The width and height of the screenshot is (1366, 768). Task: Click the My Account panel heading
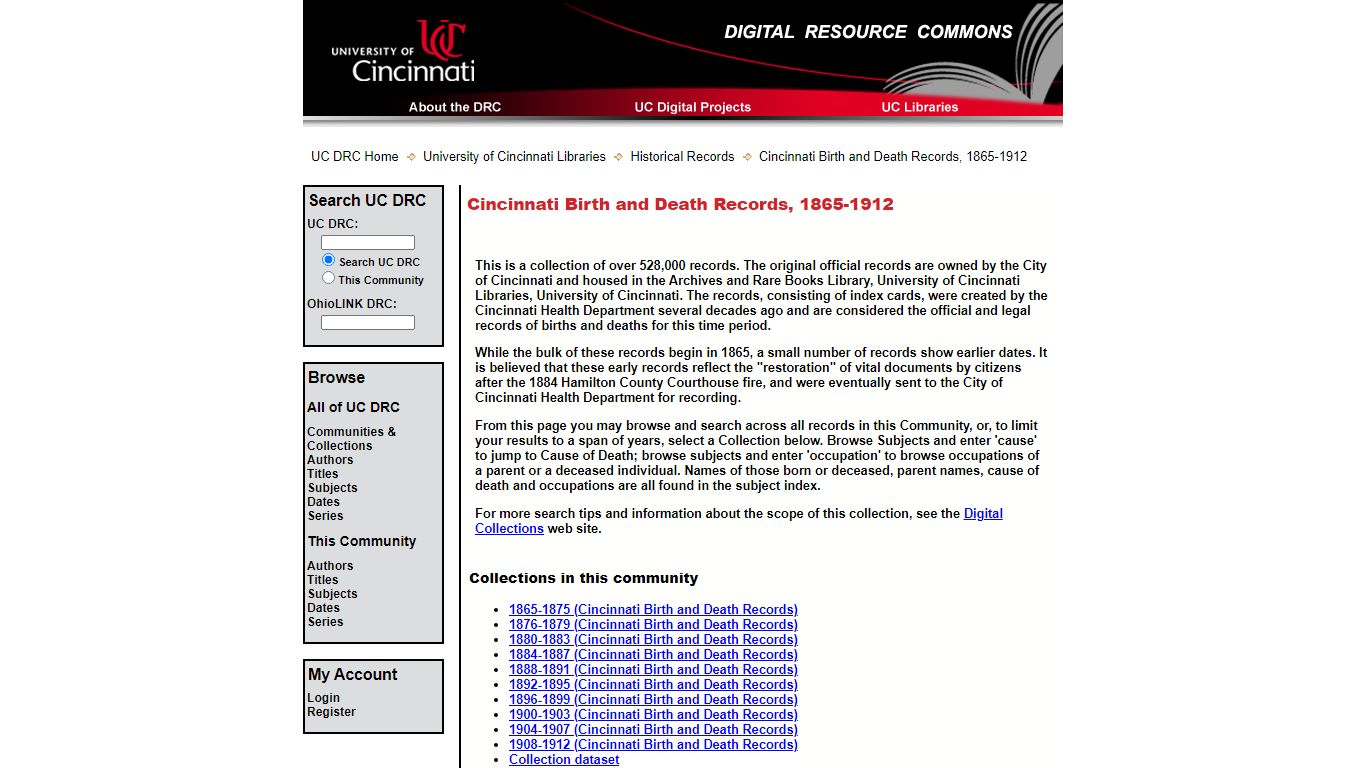pyautogui.click(x=352, y=674)
